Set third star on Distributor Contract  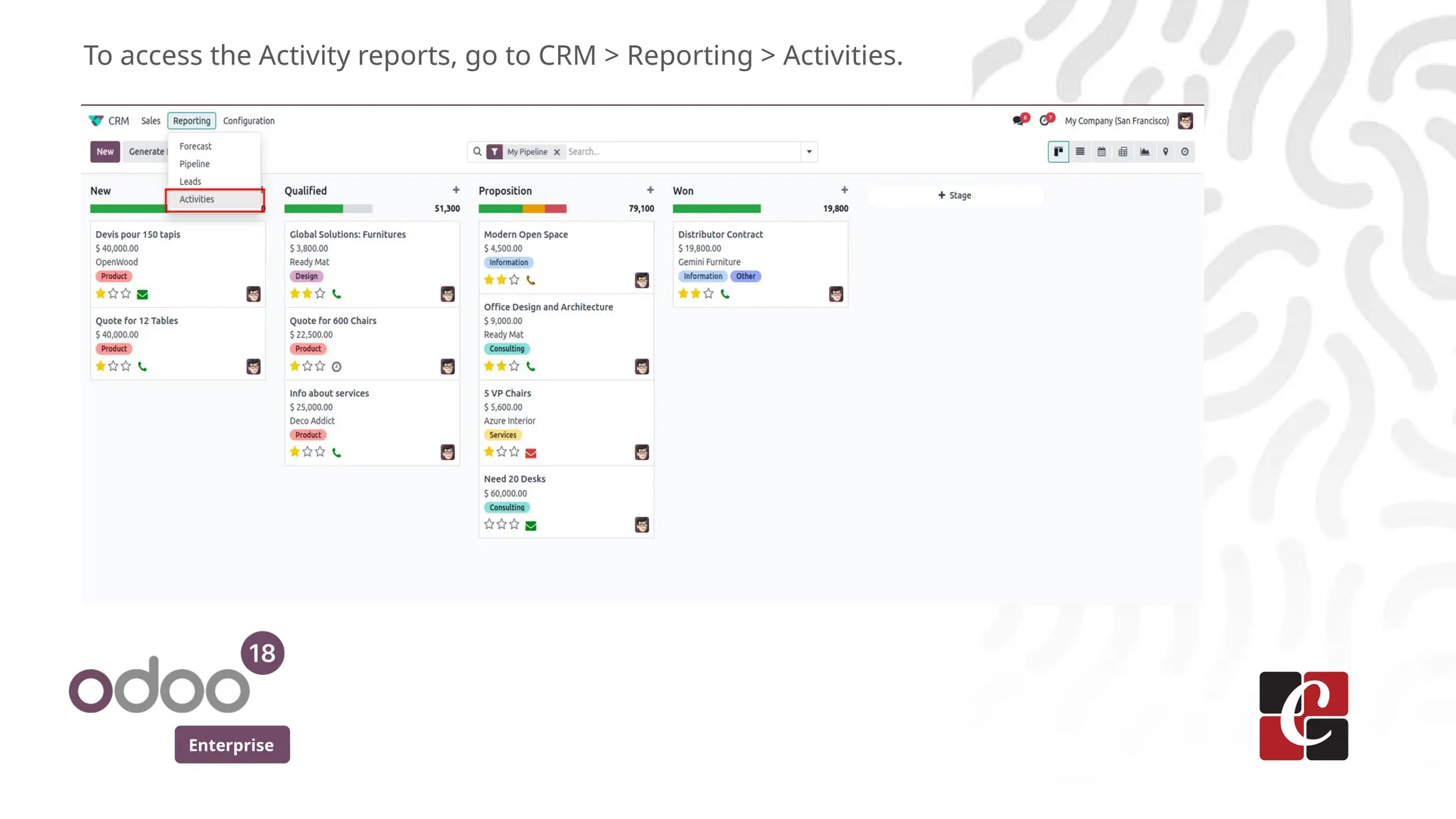[x=708, y=294]
